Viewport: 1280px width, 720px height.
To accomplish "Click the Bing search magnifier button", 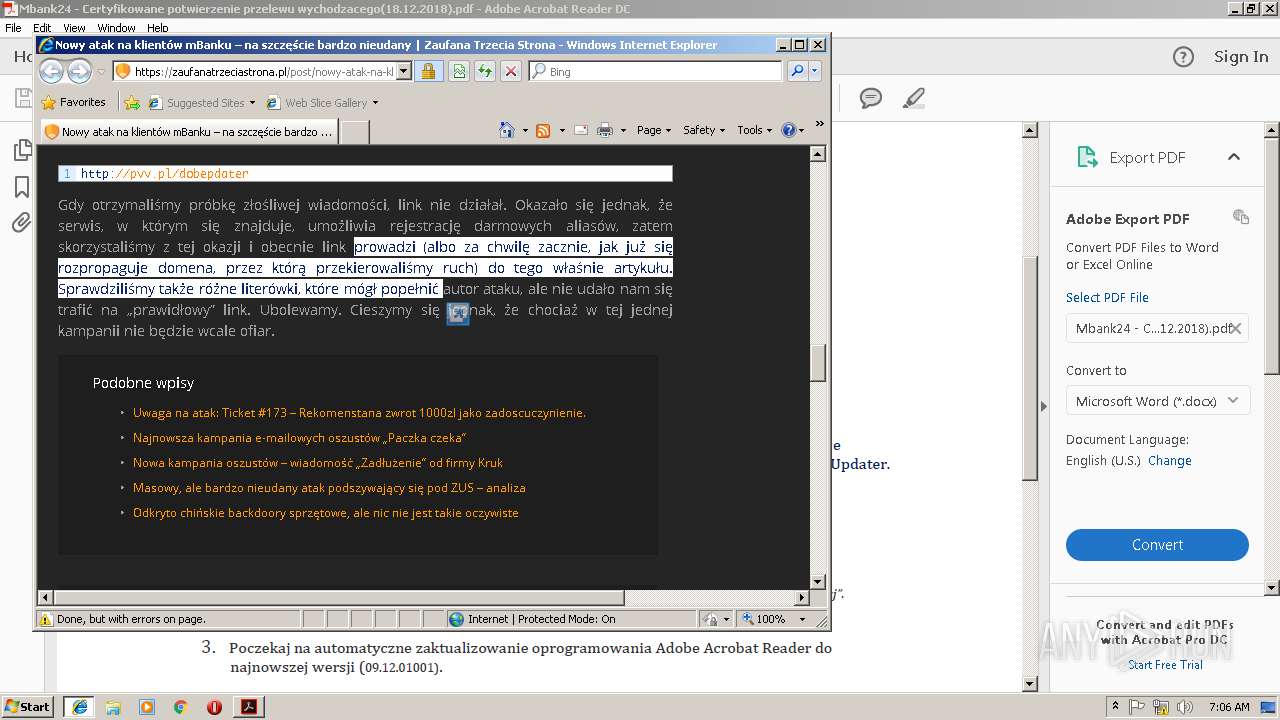I will click(797, 71).
